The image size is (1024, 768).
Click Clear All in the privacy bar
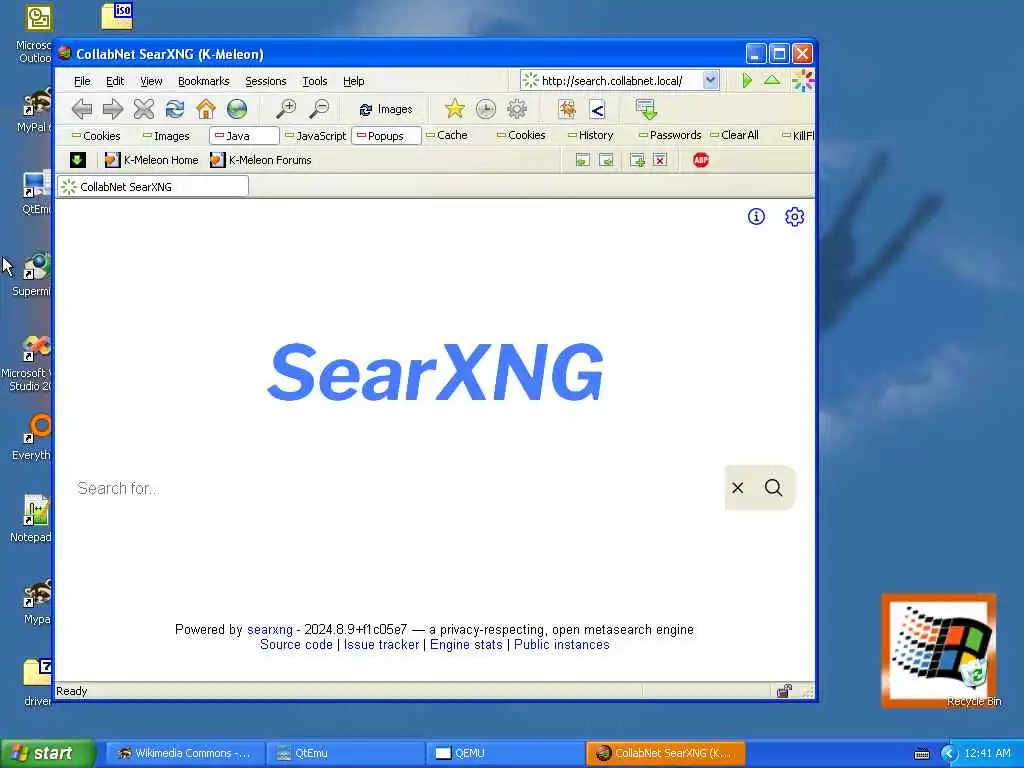point(735,135)
